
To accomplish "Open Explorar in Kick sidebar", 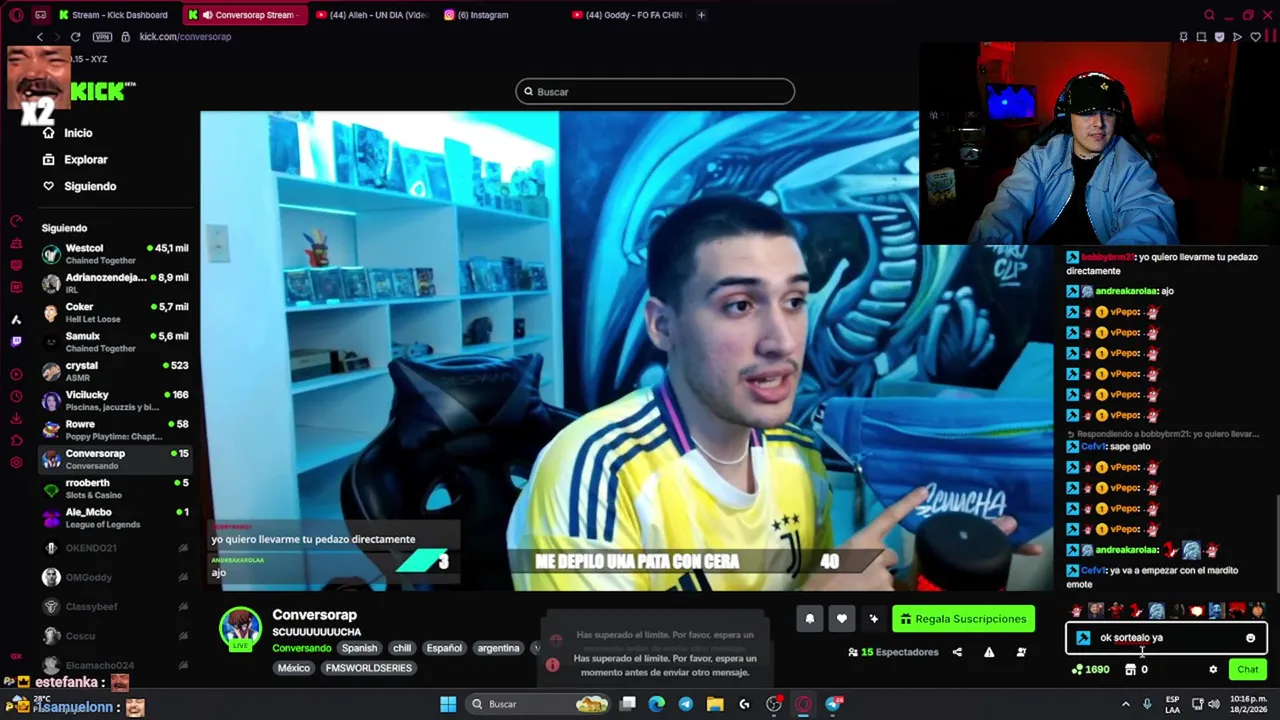I will 75,159.
